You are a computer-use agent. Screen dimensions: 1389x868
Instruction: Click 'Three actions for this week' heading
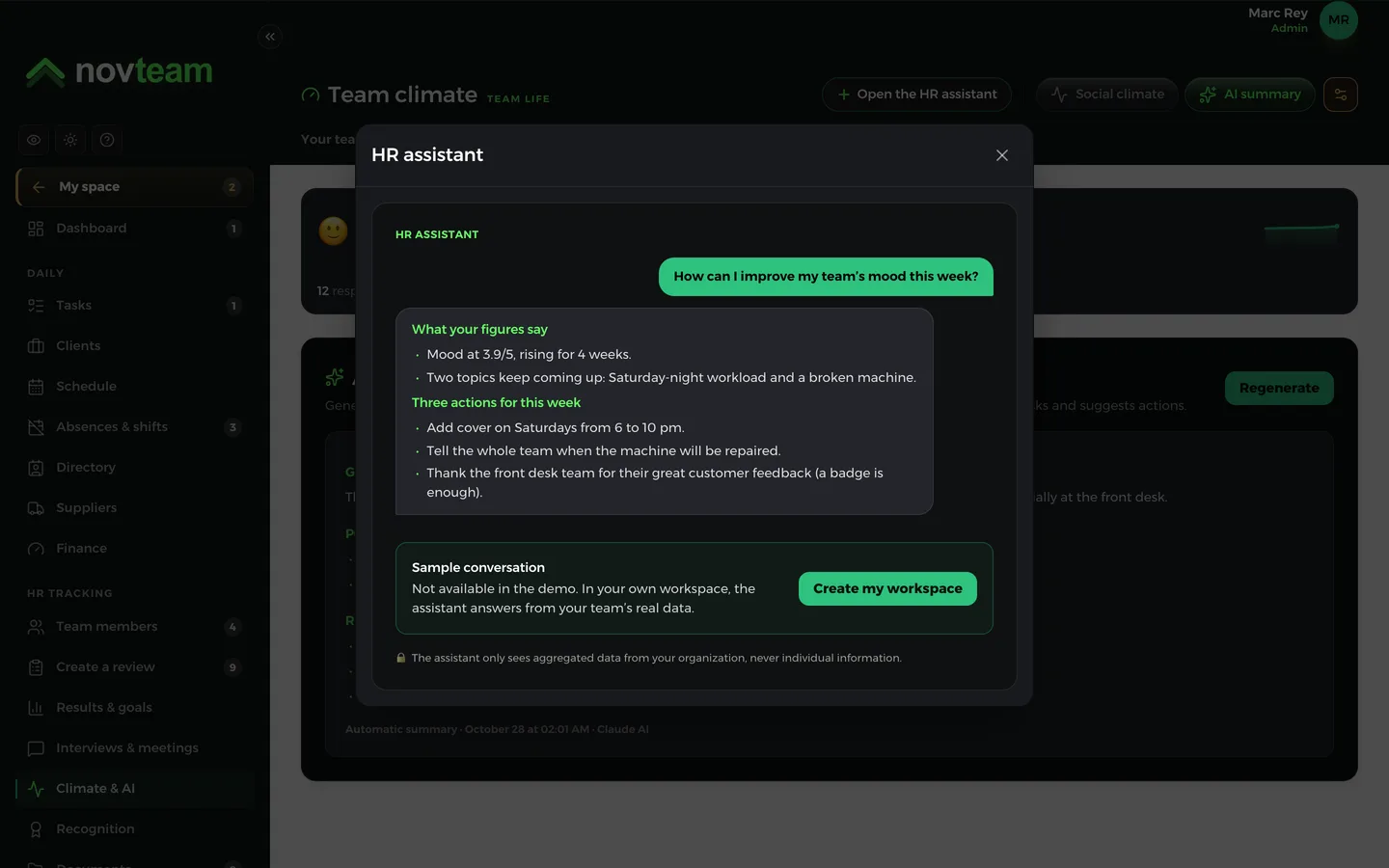(496, 403)
